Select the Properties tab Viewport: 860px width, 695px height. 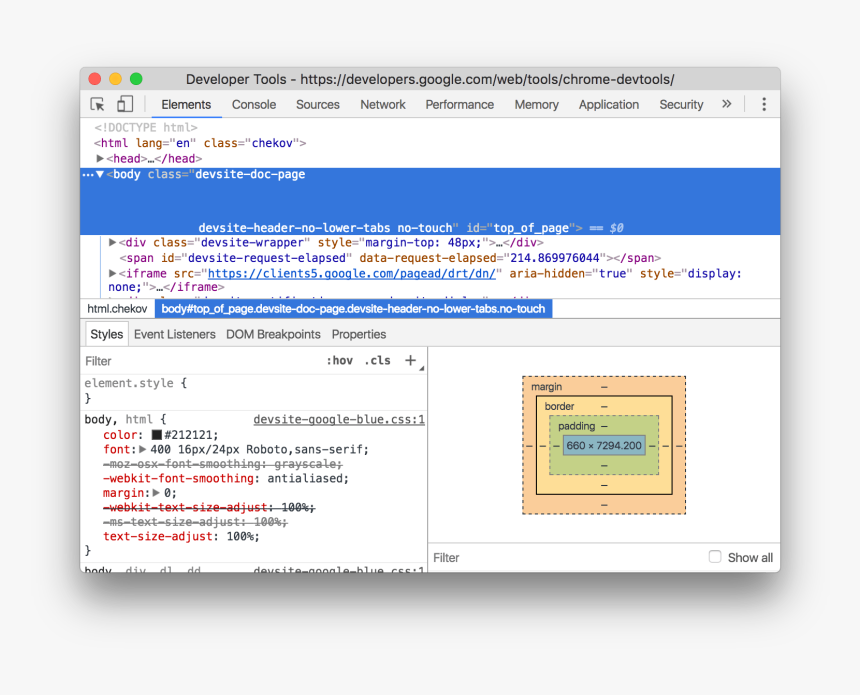[359, 334]
